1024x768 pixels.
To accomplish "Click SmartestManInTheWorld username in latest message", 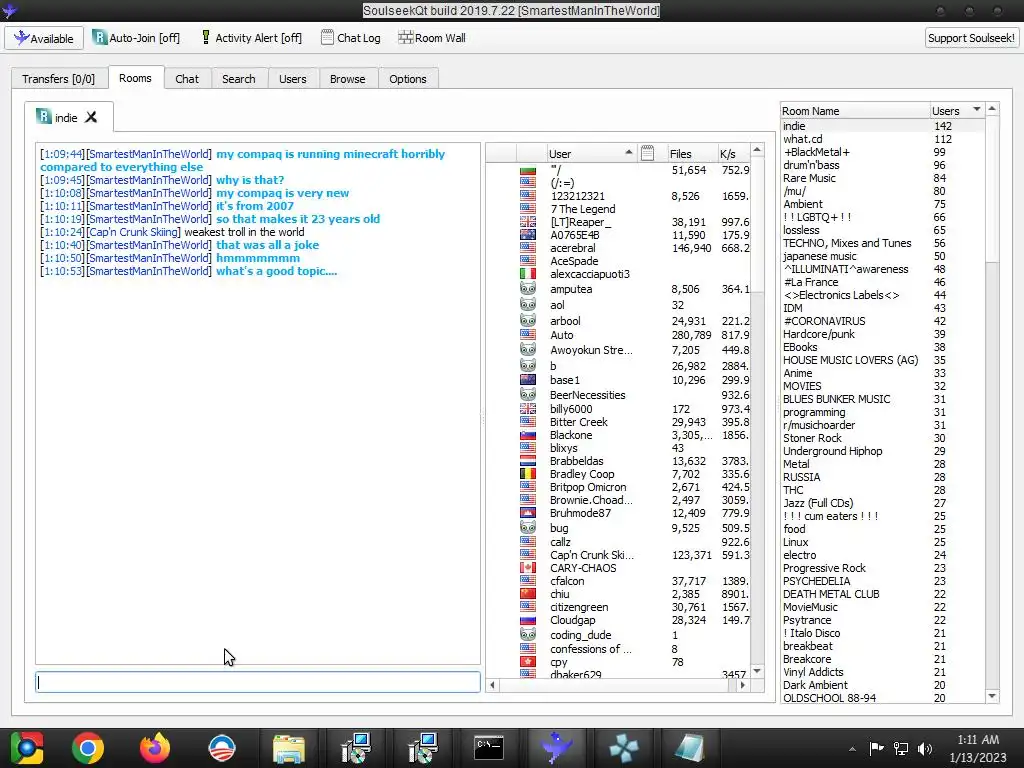I will (x=149, y=271).
